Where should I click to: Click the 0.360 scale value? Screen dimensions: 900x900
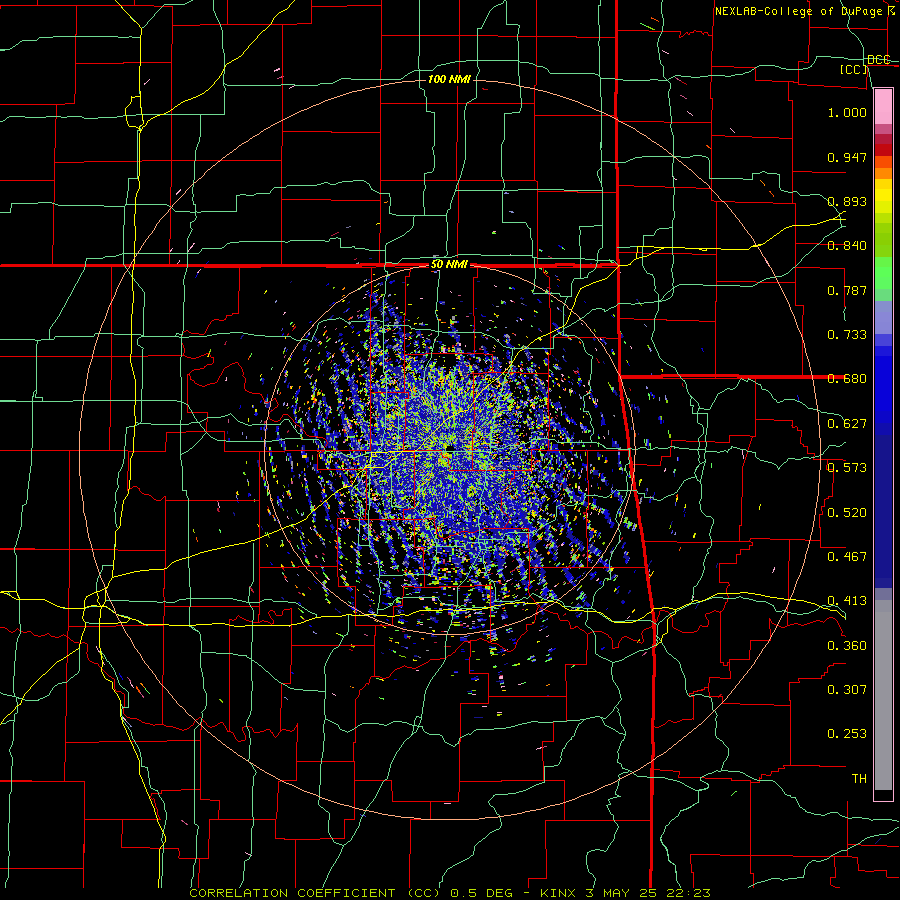pyautogui.click(x=847, y=646)
